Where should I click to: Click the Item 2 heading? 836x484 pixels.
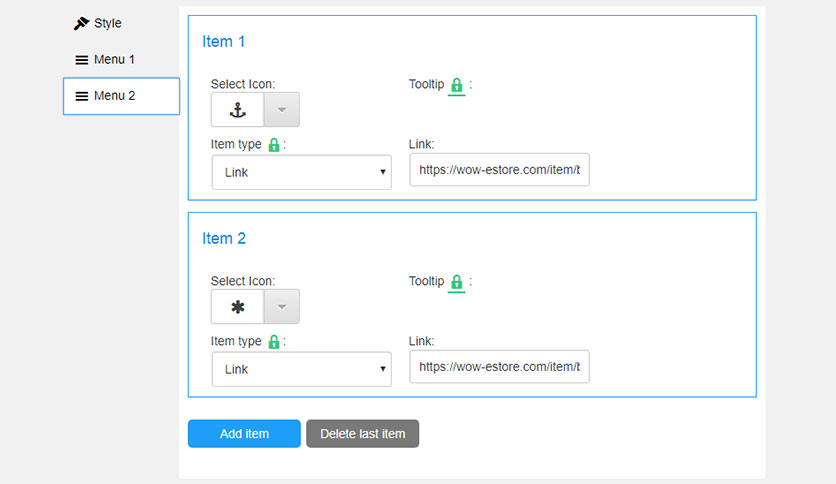click(x=224, y=238)
